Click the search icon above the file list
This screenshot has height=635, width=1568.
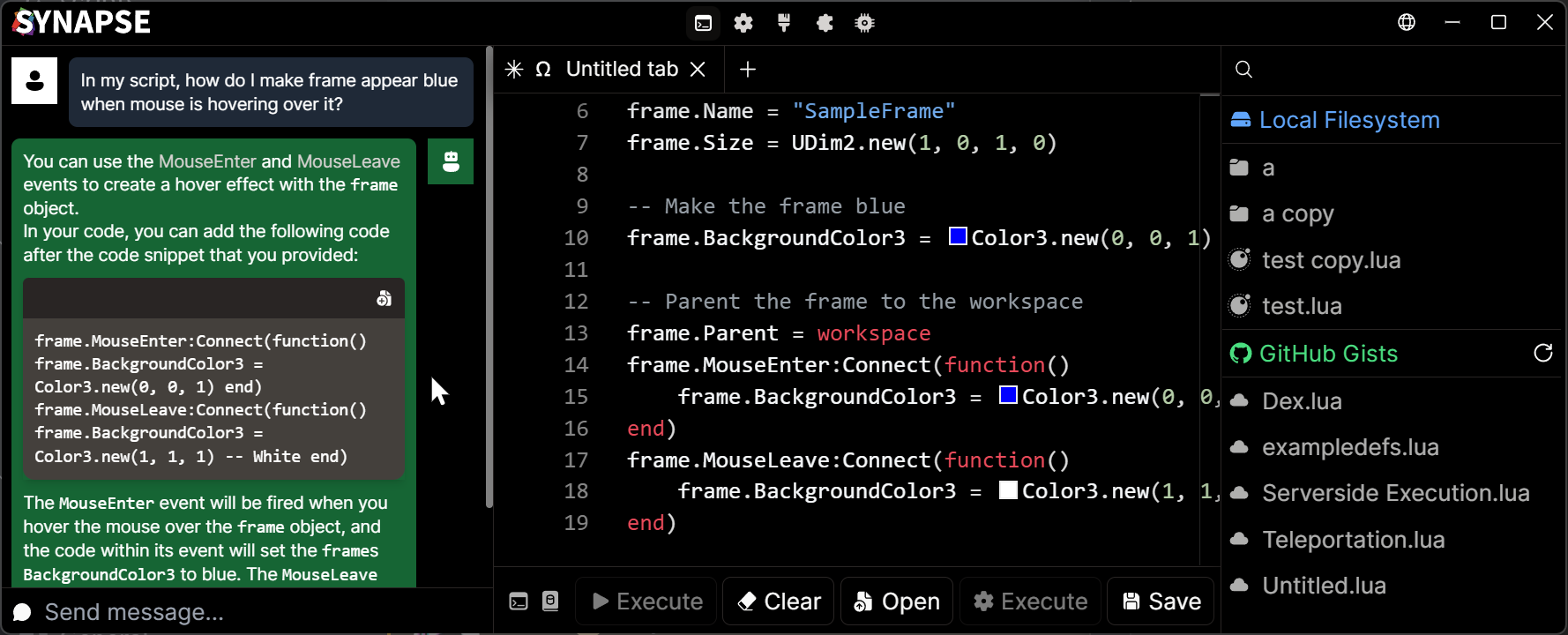click(x=1243, y=70)
